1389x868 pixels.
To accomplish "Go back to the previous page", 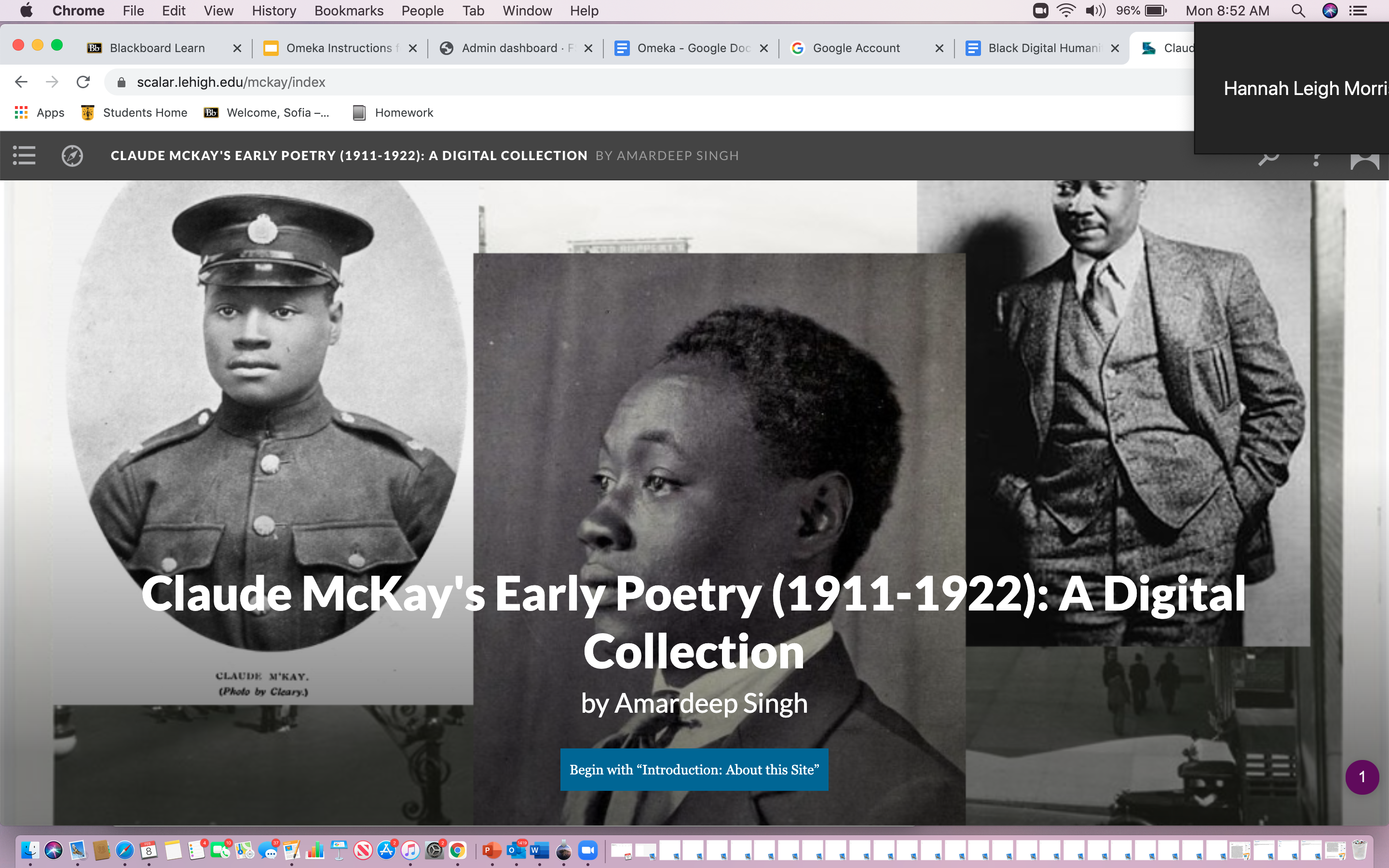I will click(21, 82).
